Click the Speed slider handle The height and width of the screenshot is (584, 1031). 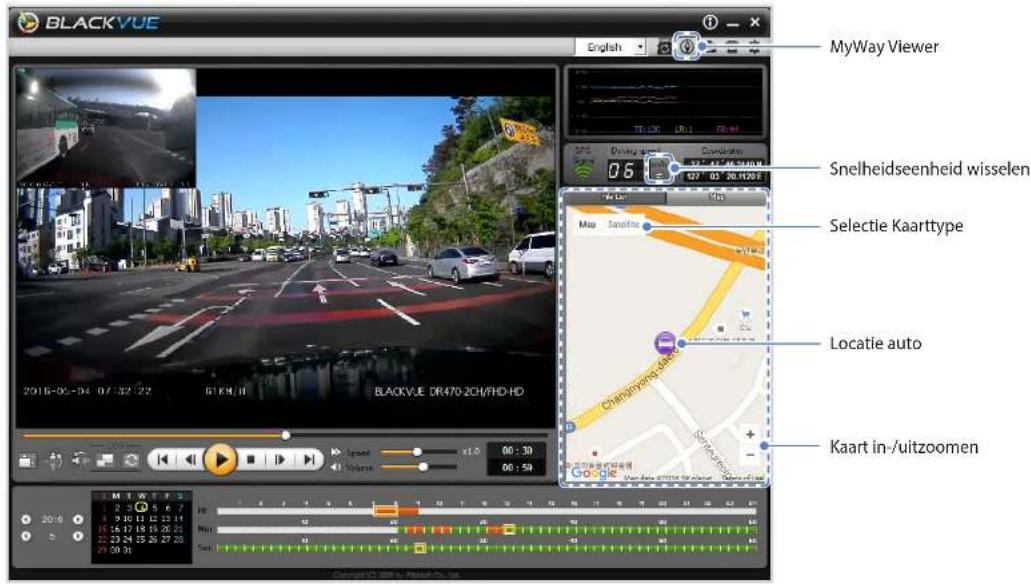tap(417, 452)
